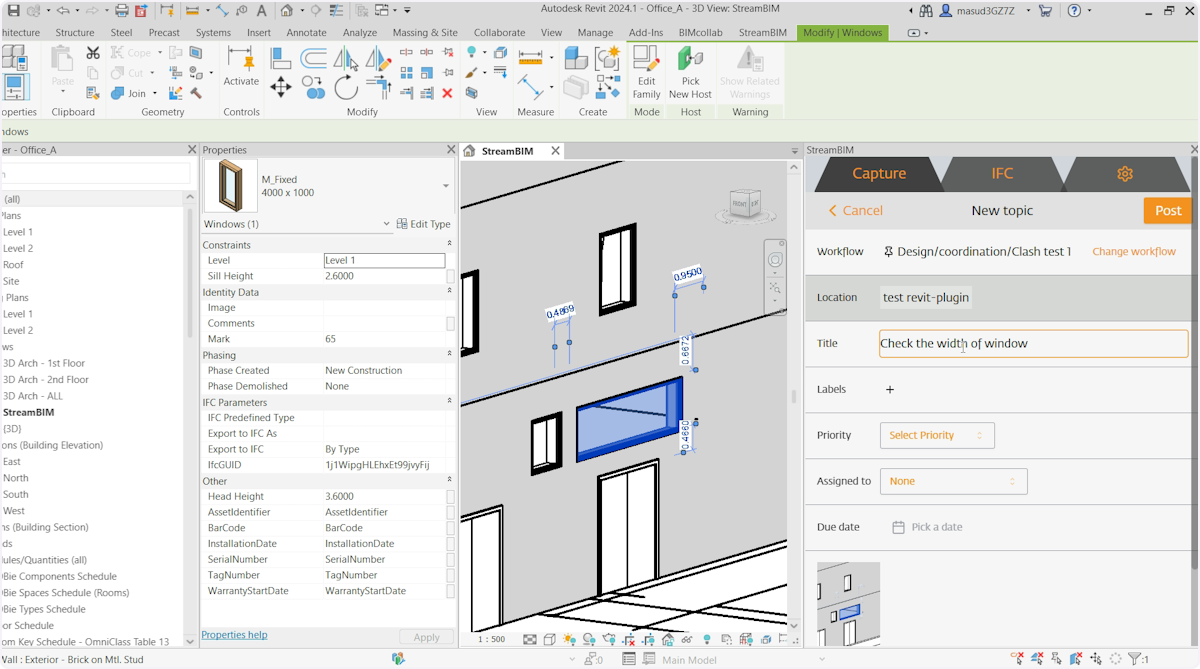
Task: Click the Crop View icon in view control bar
Action: [629, 640]
